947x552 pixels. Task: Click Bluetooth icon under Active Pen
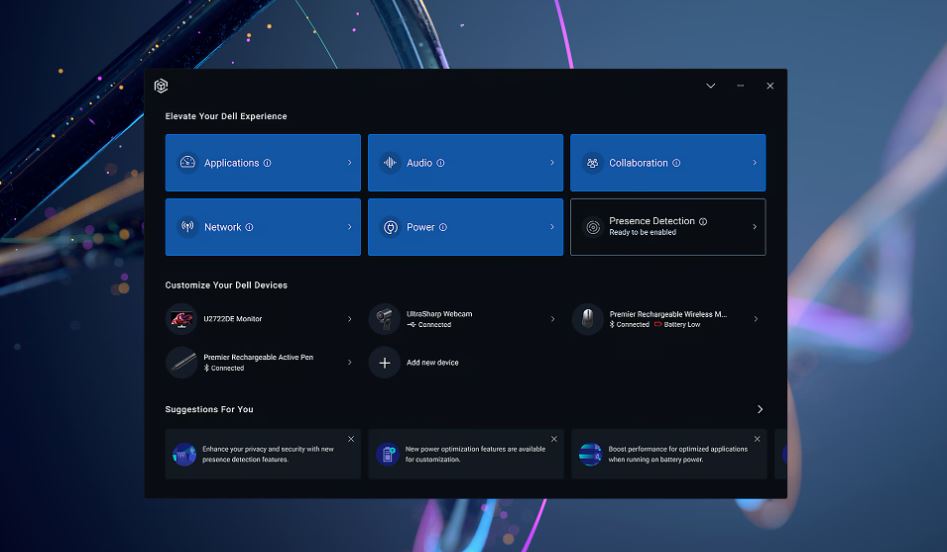pos(206,368)
